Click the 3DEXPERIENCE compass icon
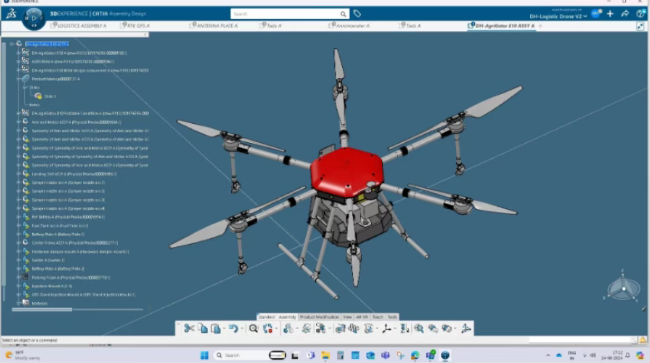The width and height of the screenshot is (650, 363). pos(34,19)
